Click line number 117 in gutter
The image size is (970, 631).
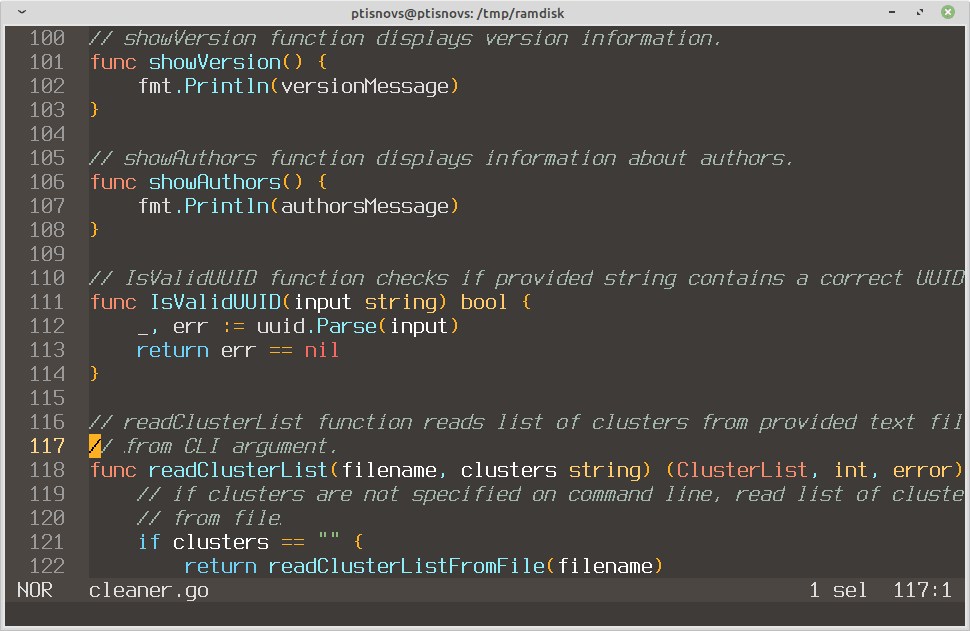point(47,446)
